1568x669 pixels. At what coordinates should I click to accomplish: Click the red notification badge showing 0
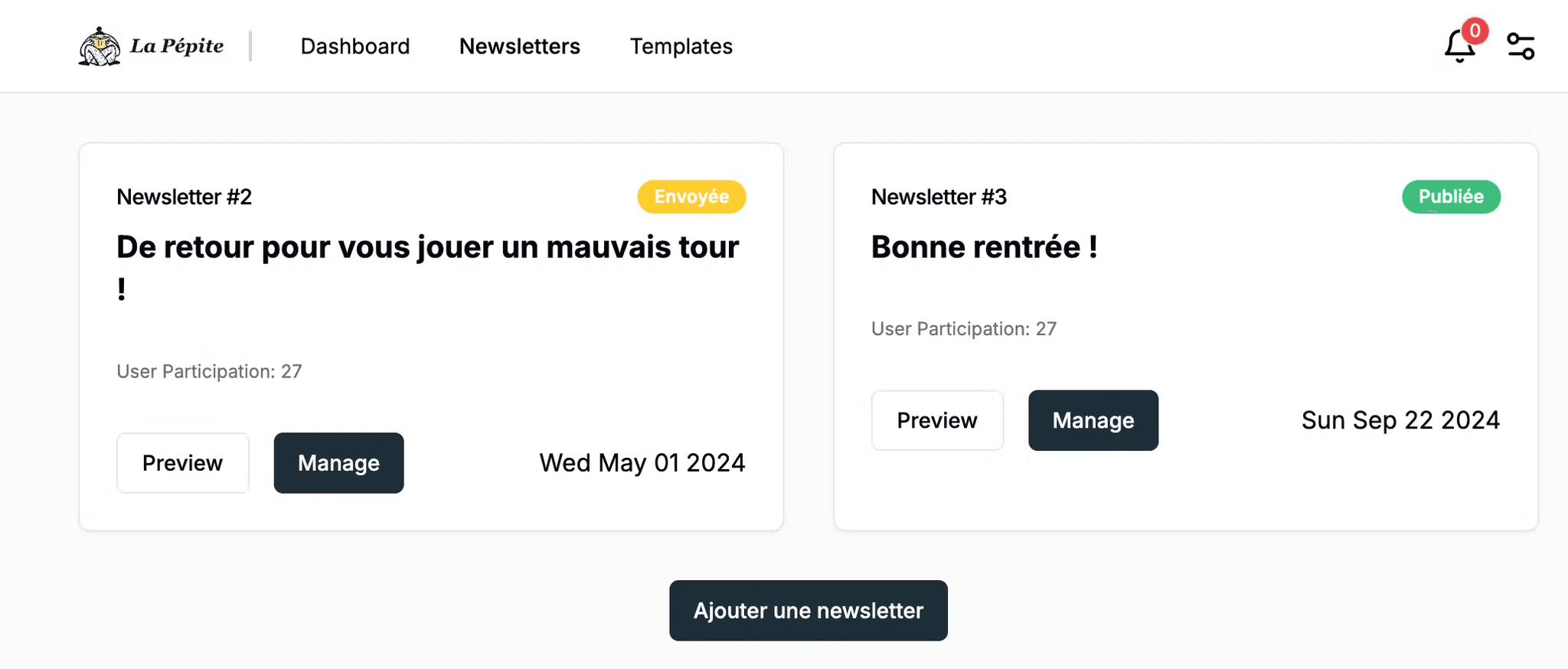pos(1472,31)
